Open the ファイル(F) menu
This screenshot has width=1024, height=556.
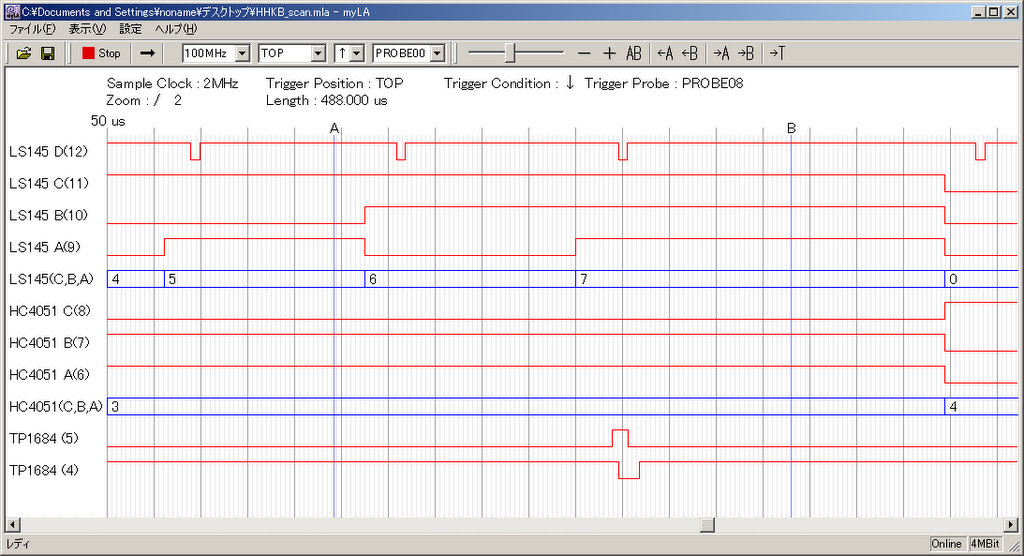32,29
